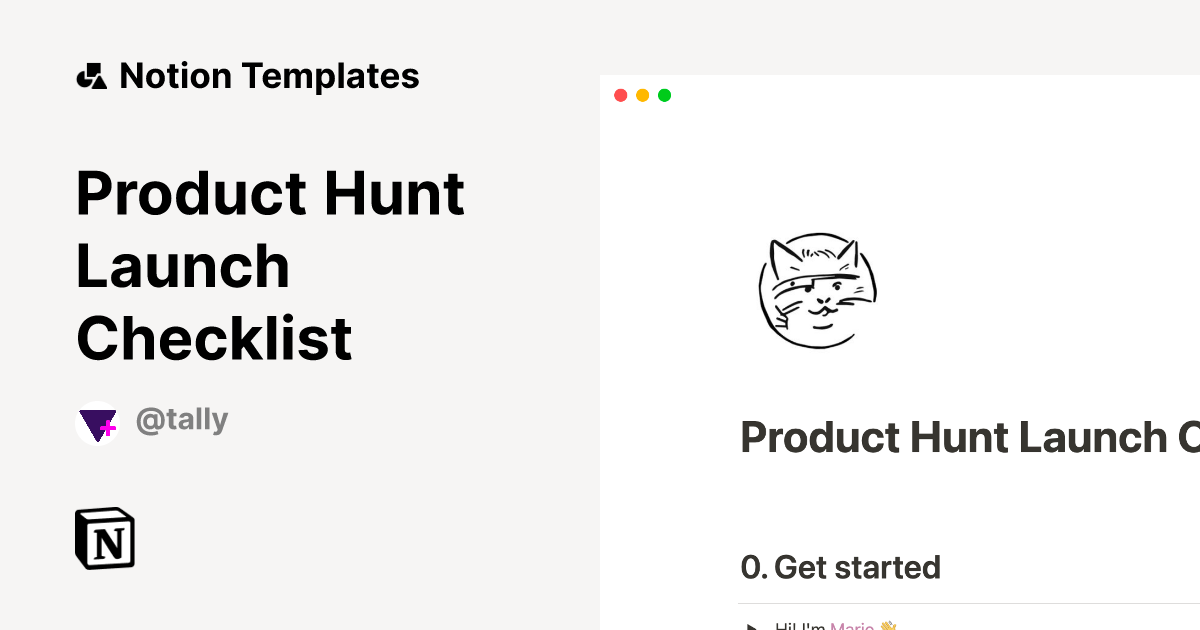Open the Marie profile link
The height and width of the screenshot is (630, 1200).
pos(851,627)
